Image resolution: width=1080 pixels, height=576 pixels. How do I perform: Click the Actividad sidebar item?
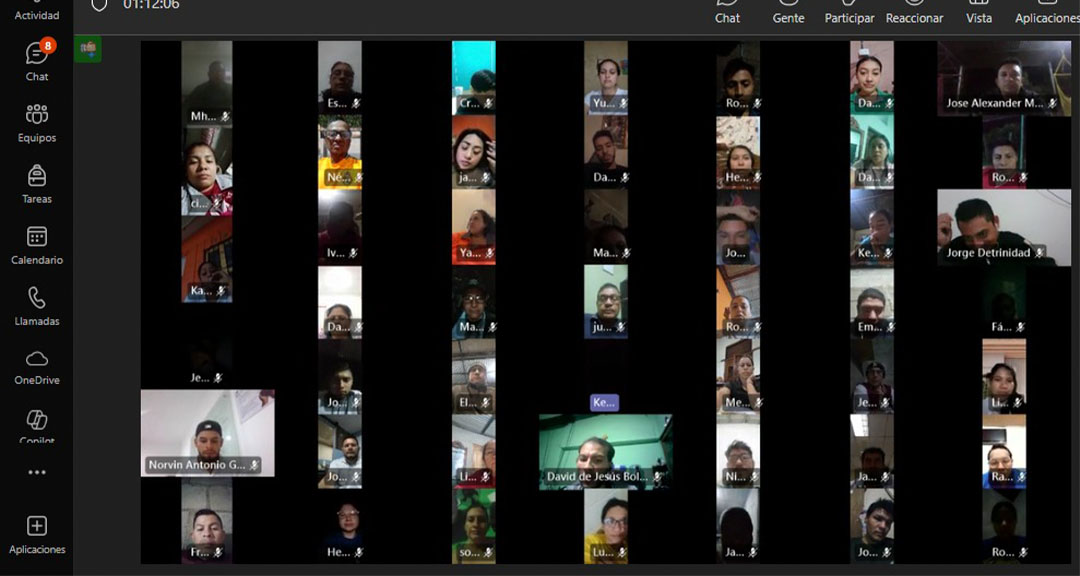pos(37,11)
